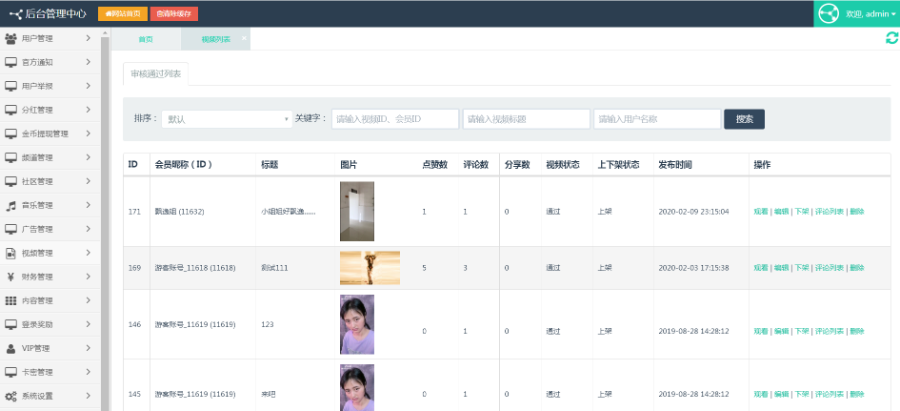Image resolution: width=900 pixels, height=411 pixels.
Task: Click the red 清除缓存 button
Action: click(x=174, y=14)
